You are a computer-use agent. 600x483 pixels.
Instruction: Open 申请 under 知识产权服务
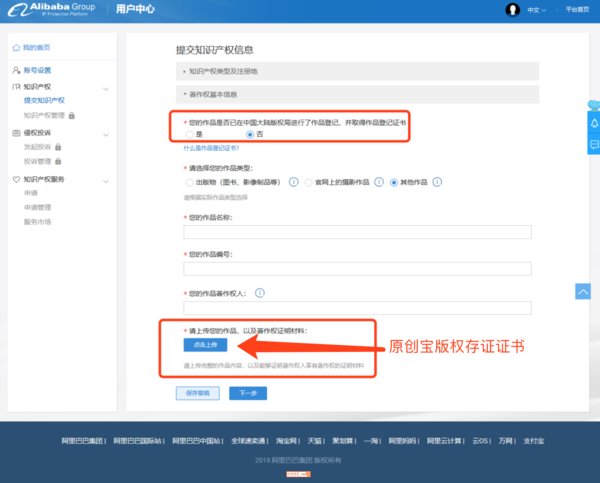coord(31,193)
